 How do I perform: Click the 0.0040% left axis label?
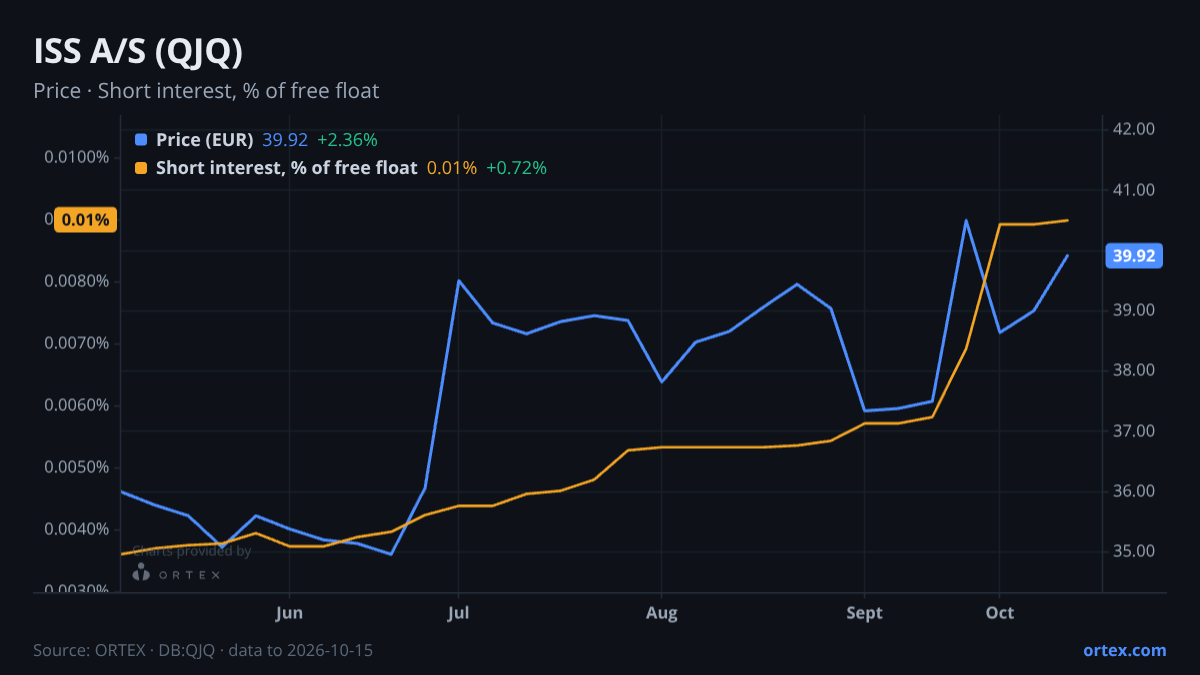[77, 529]
